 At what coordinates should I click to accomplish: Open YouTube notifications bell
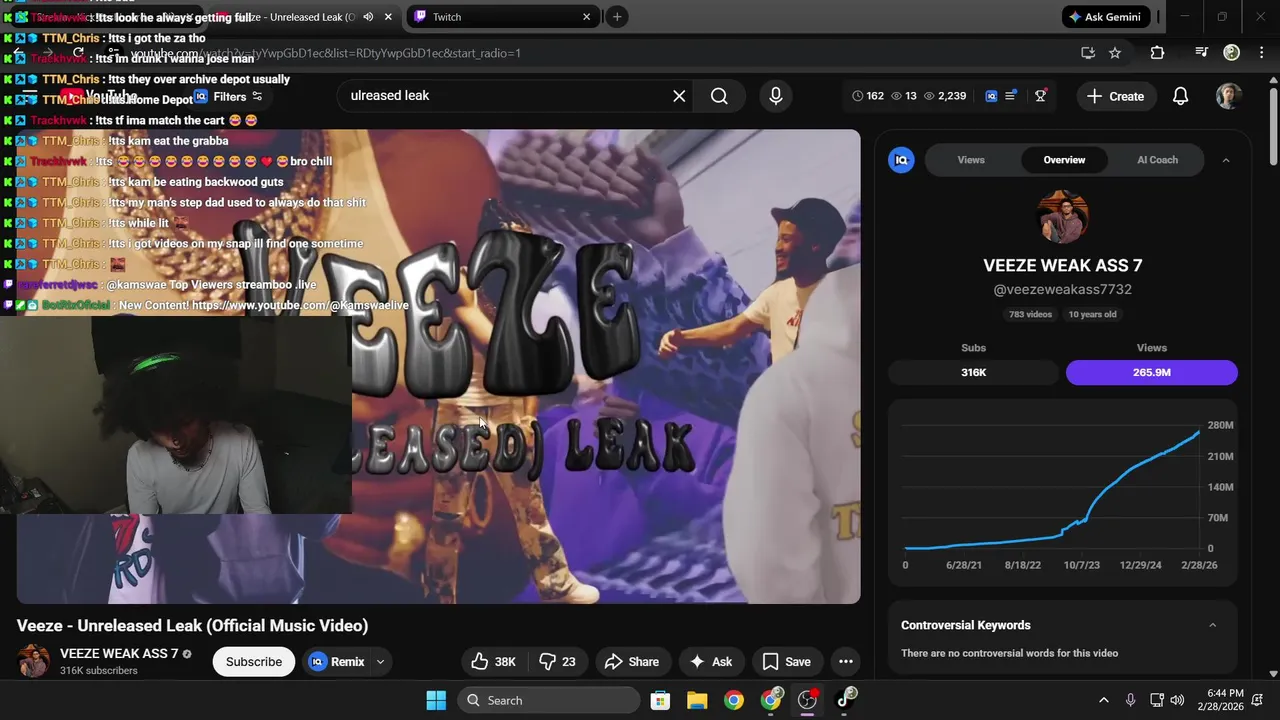(1180, 96)
